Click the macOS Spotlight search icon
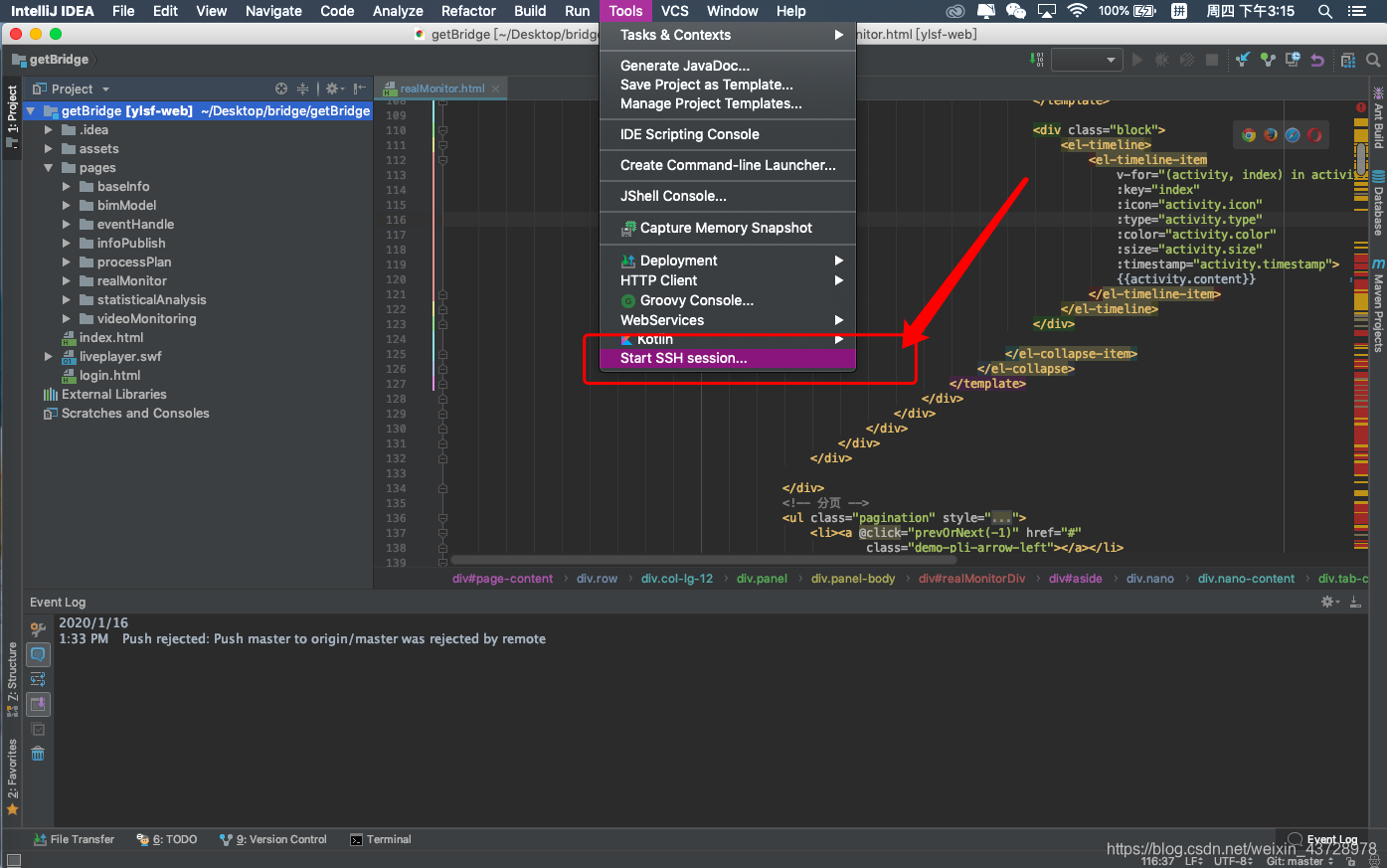Screen dimensions: 1387x868 pyautogui.click(x=1324, y=11)
